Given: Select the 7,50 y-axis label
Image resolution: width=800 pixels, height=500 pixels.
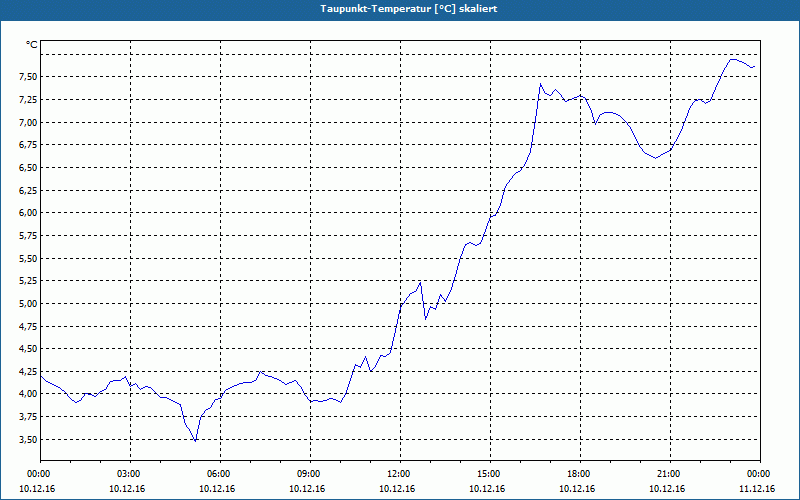Looking at the screenshot, I should [x=28, y=77].
